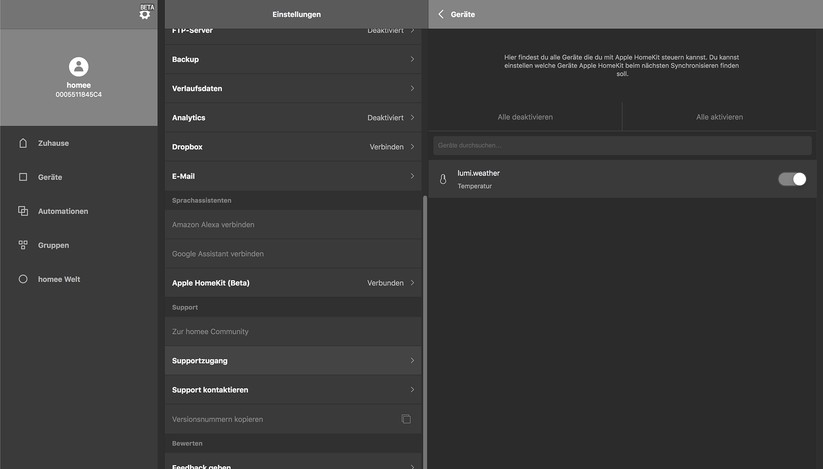Open Apple HomeKit chevron next to Verbunden
This screenshot has width=823, height=469.
pos(413,283)
